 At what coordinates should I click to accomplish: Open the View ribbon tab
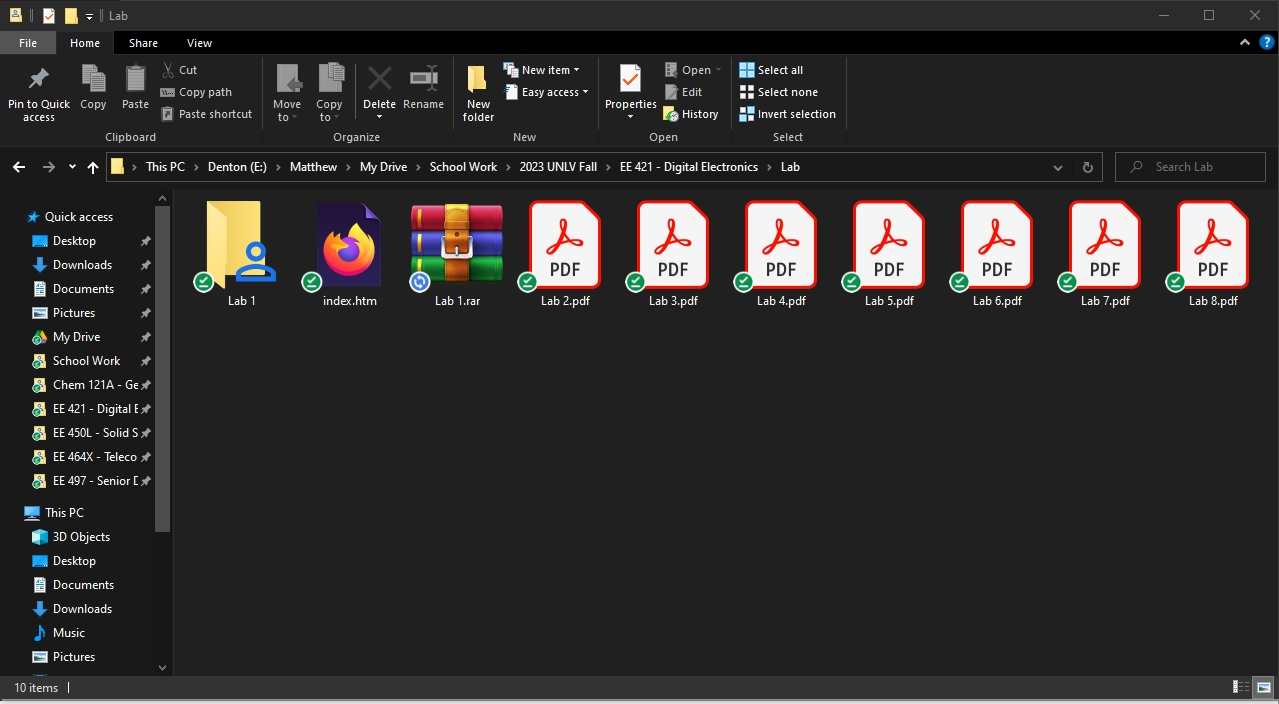tap(199, 43)
